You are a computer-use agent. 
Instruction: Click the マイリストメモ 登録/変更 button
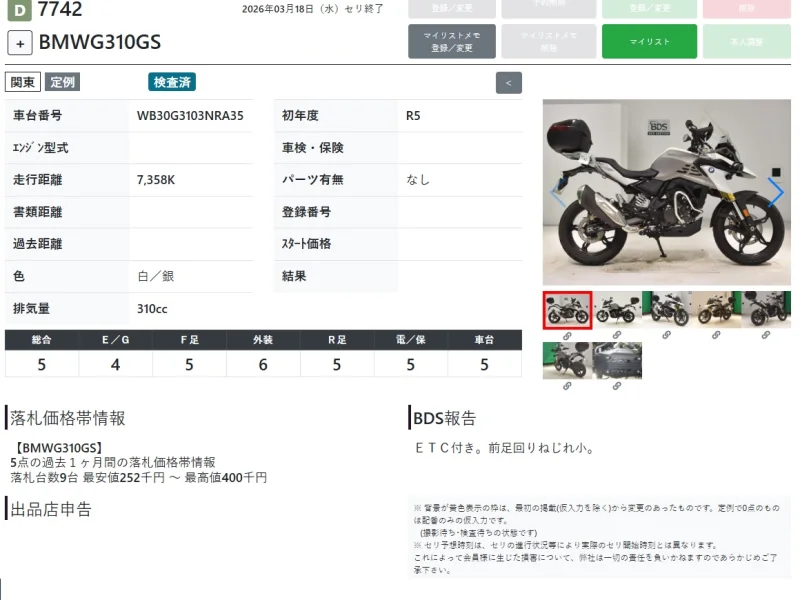[452, 41]
